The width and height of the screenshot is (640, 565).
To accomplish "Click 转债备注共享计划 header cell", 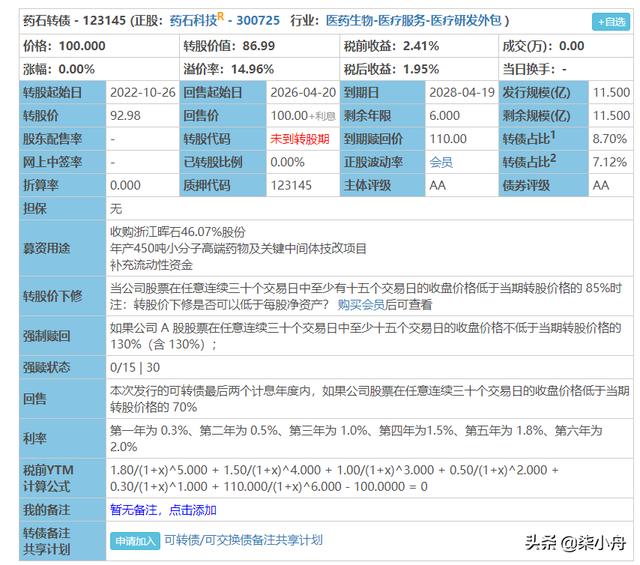I will coord(62,541).
